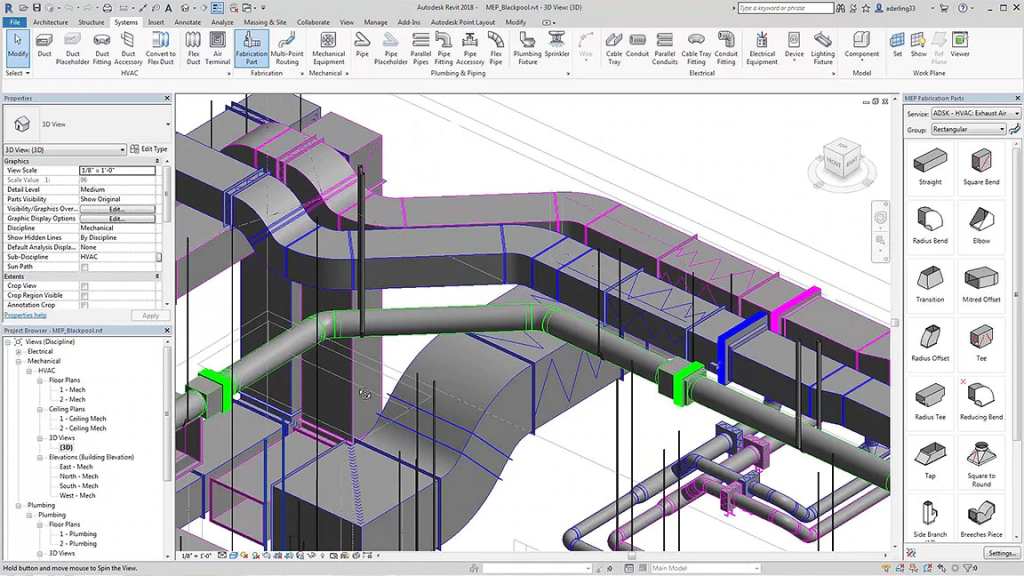The width and height of the screenshot is (1024, 576).
Task: Collapse the HVAC node in Project Browser
Action: pos(31,371)
